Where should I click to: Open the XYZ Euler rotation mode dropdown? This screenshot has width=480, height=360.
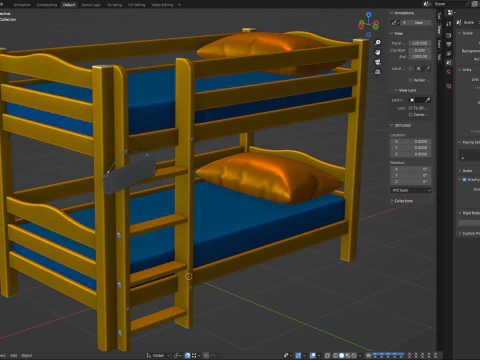411,190
